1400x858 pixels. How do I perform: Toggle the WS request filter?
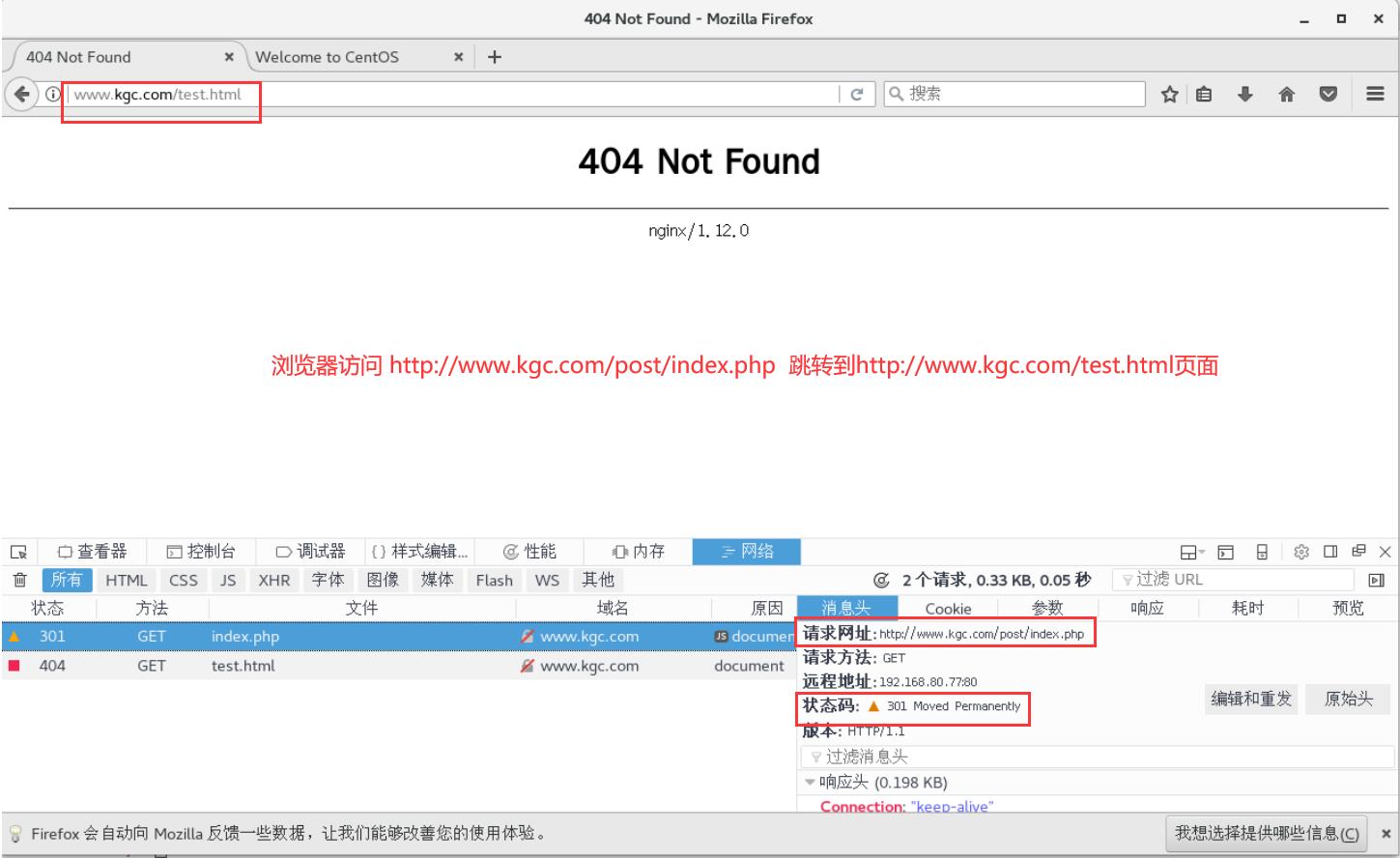click(547, 580)
